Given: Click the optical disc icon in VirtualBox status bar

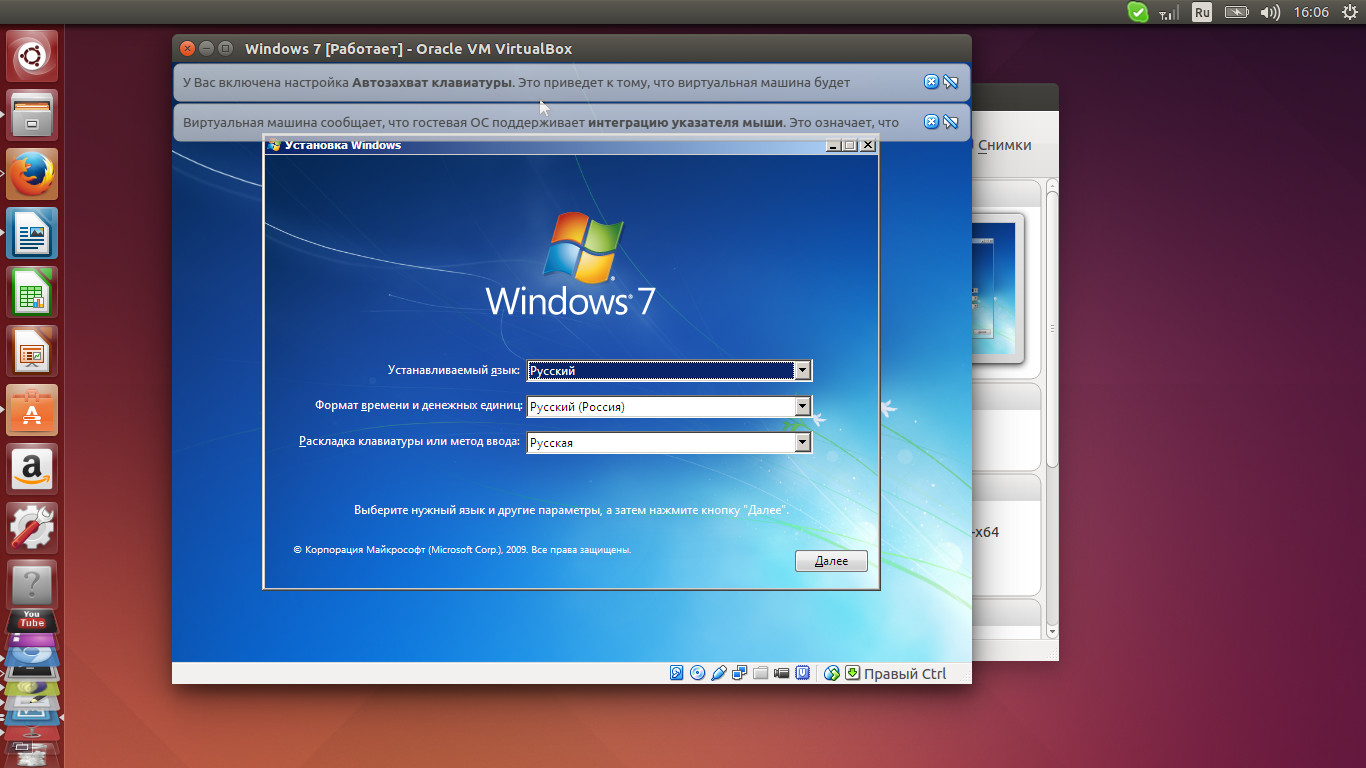Looking at the screenshot, I should tap(698, 673).
